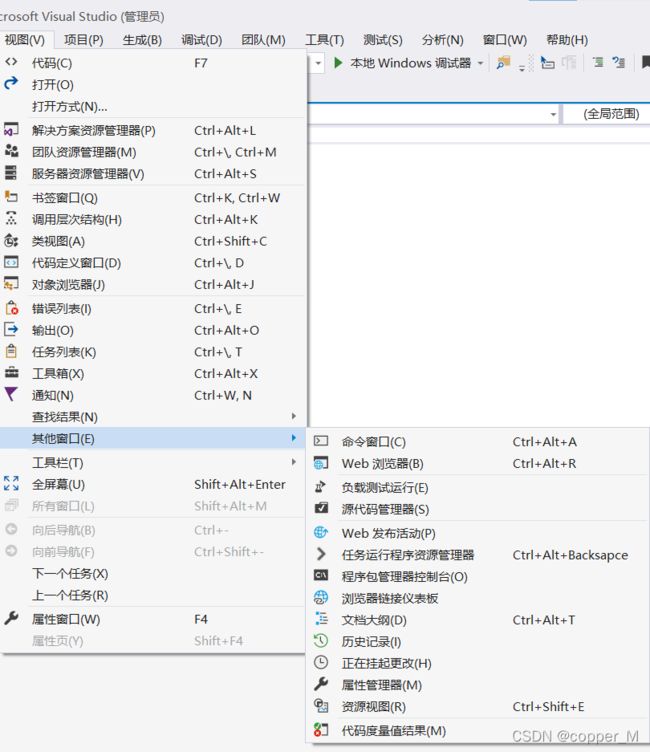
Task: Click the 代码度量值结果 icon
Action: pos(321,730)
